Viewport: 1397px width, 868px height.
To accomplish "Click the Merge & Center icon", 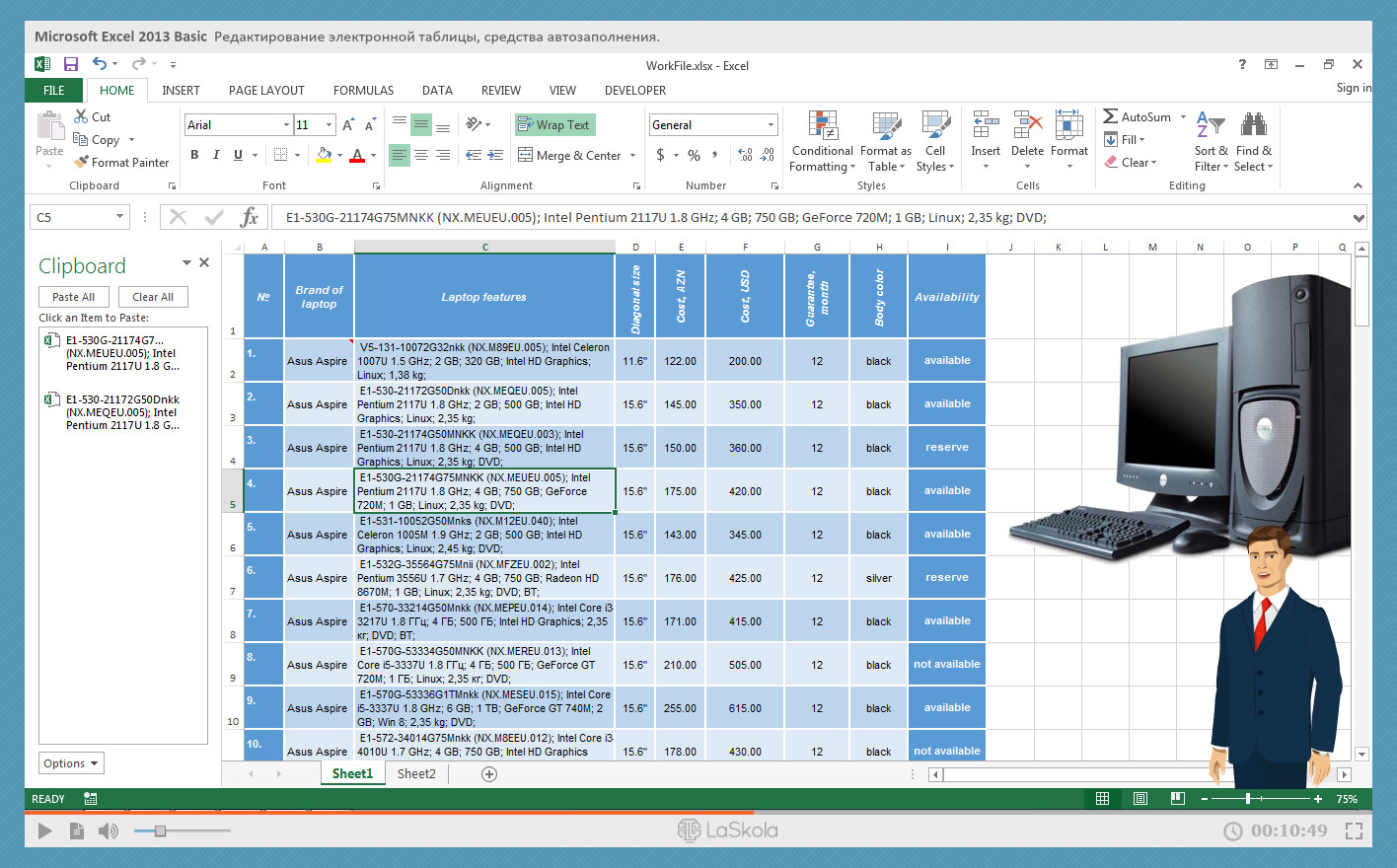I will [x=526, y=155].
